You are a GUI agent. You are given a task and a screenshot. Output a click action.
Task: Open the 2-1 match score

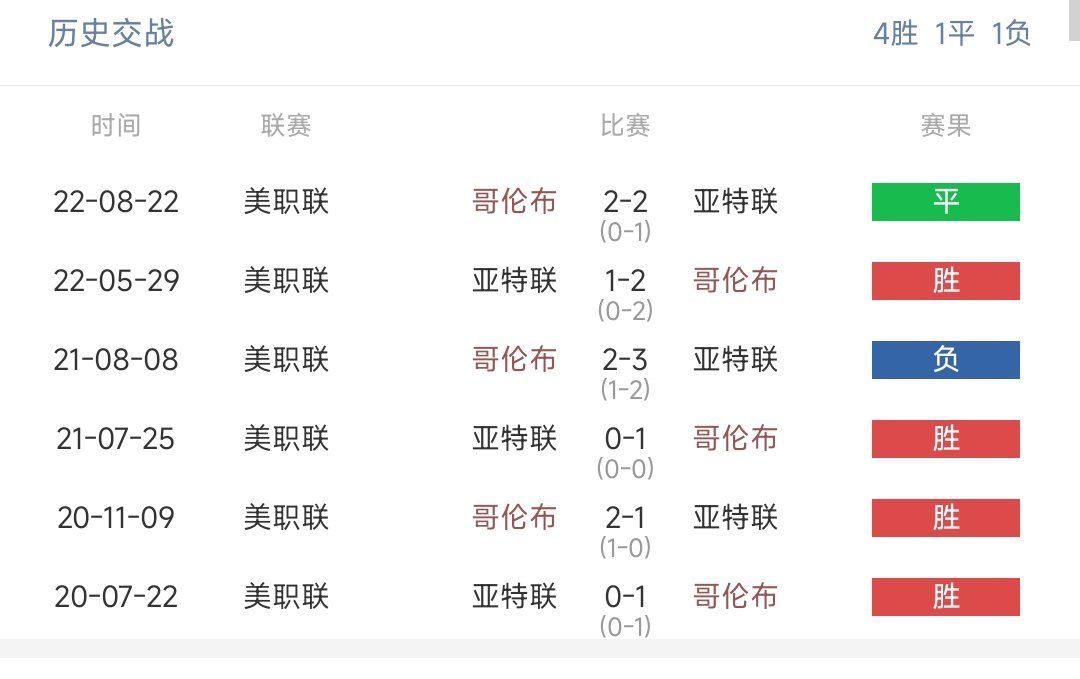[x=625, y=518]
